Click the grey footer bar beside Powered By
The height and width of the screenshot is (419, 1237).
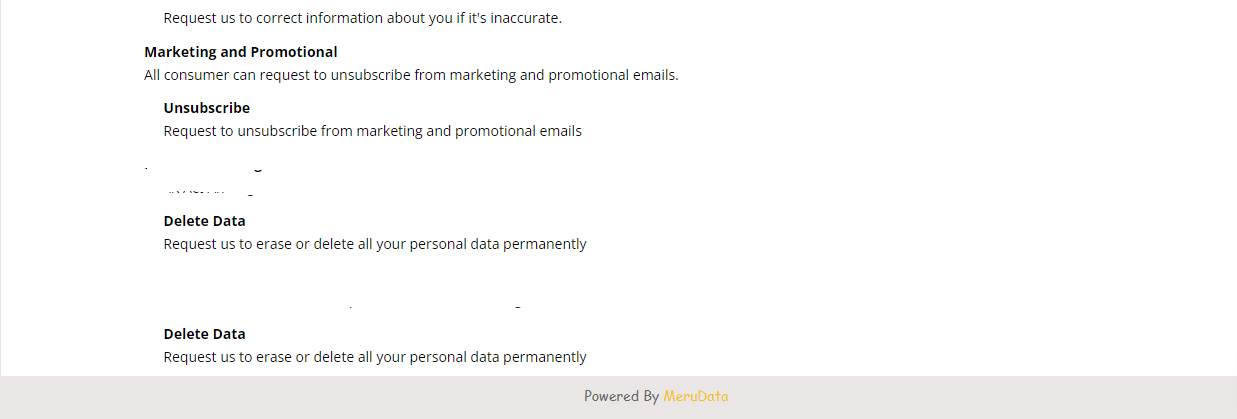tap(900, 397)
